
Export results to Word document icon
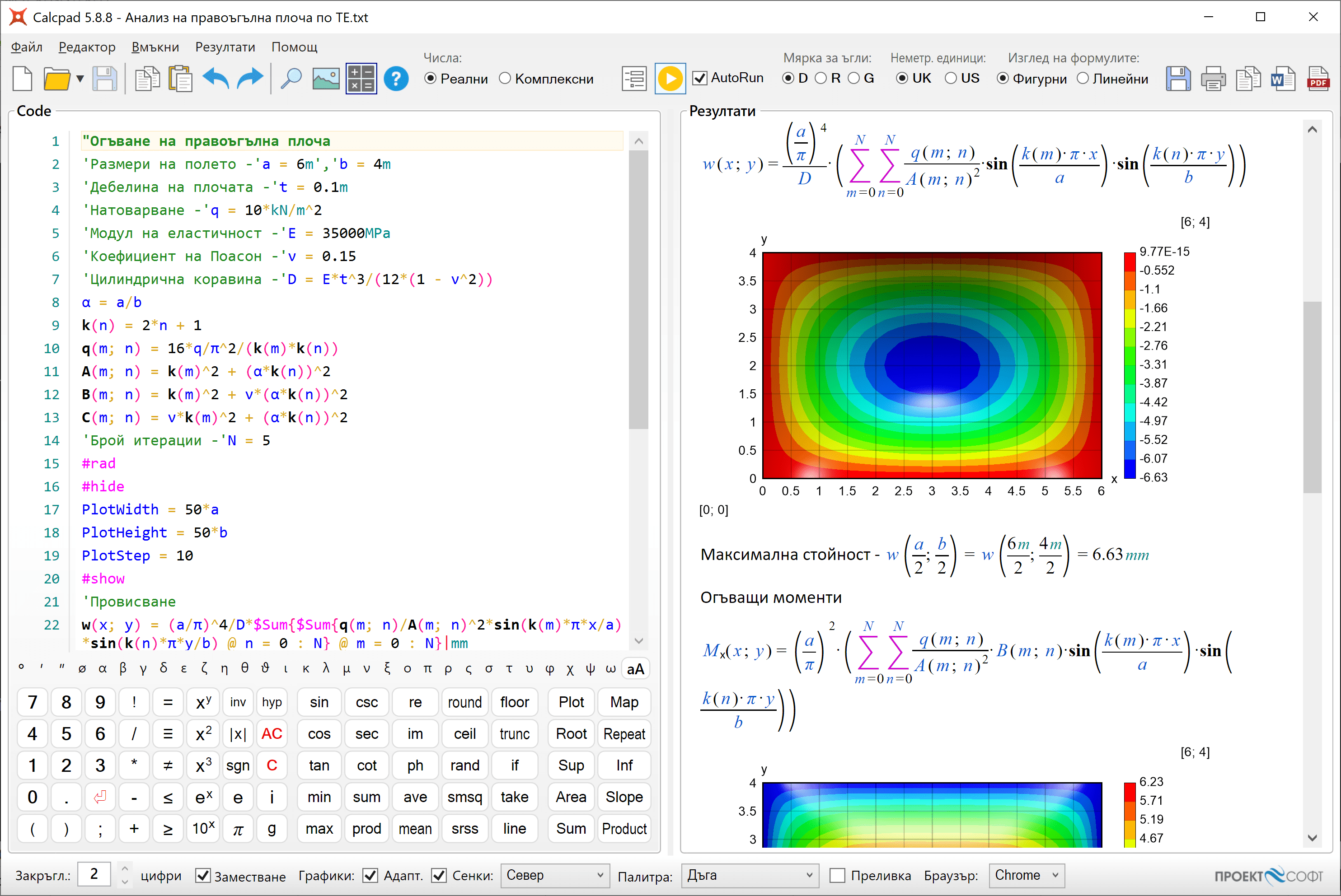(1283, 79)
